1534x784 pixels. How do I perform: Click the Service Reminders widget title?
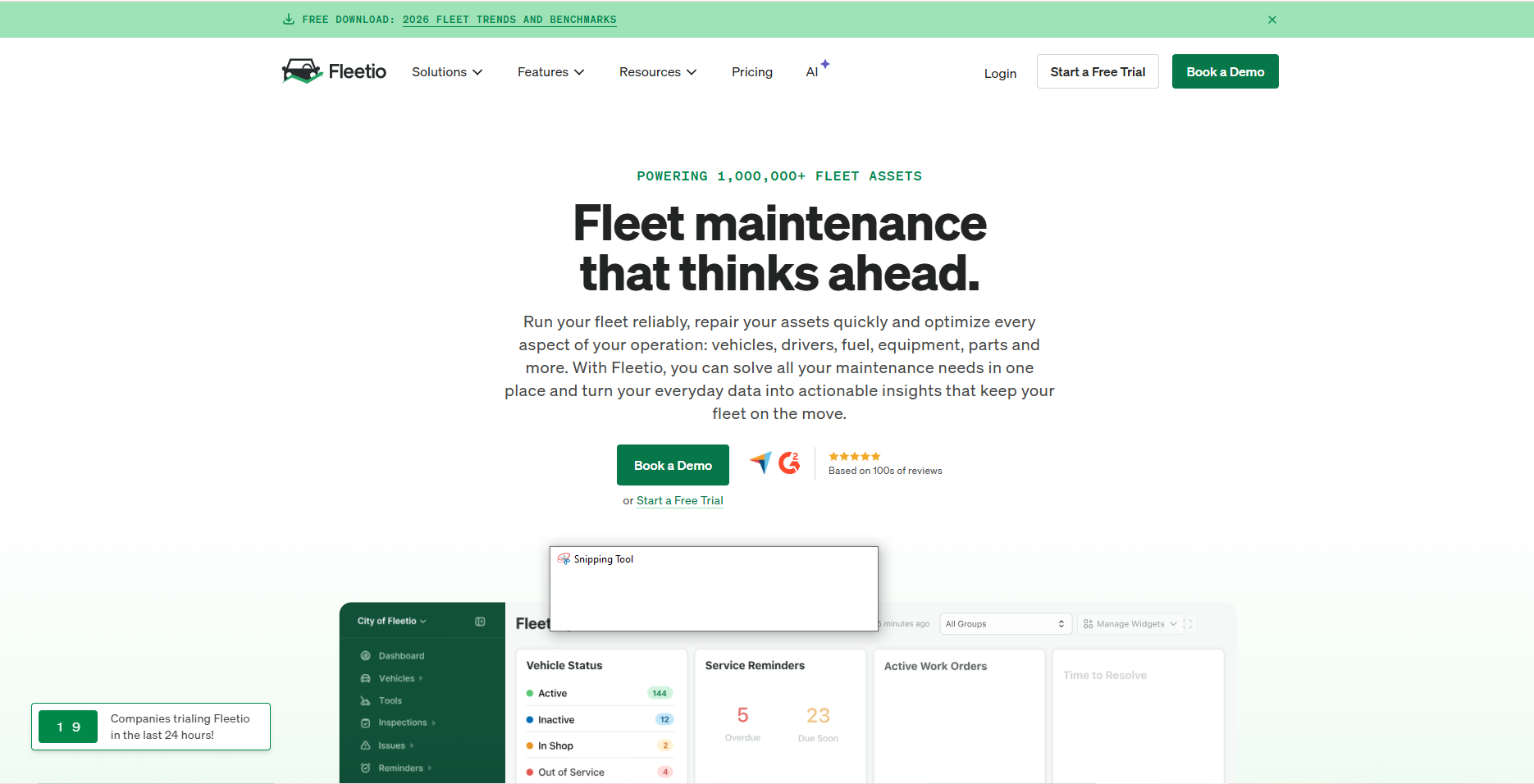coord(755,665)
